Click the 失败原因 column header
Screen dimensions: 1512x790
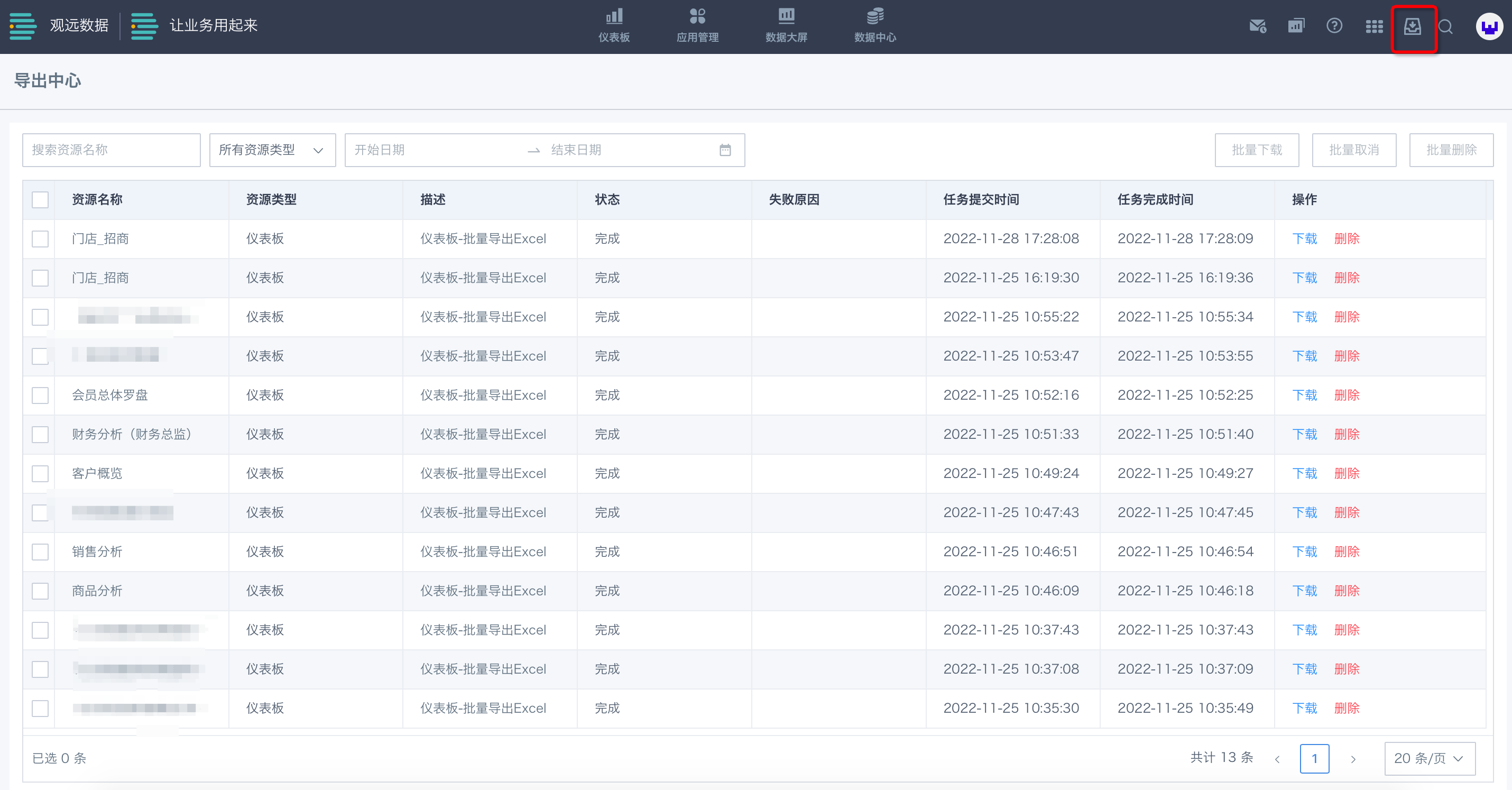click(794, 199)
